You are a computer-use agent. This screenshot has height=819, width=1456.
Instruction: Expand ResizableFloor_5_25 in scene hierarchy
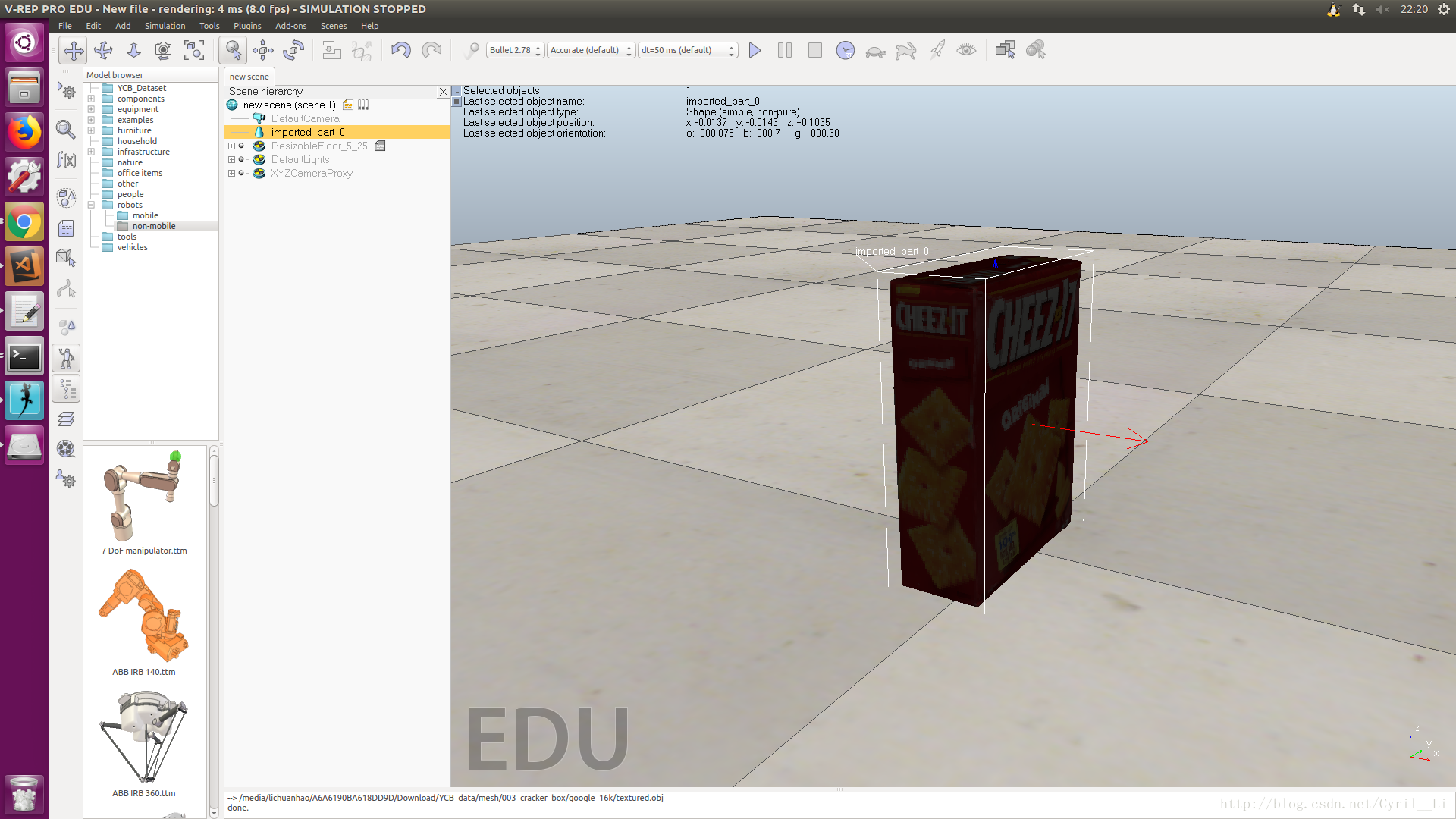click(x=231, y=146)
